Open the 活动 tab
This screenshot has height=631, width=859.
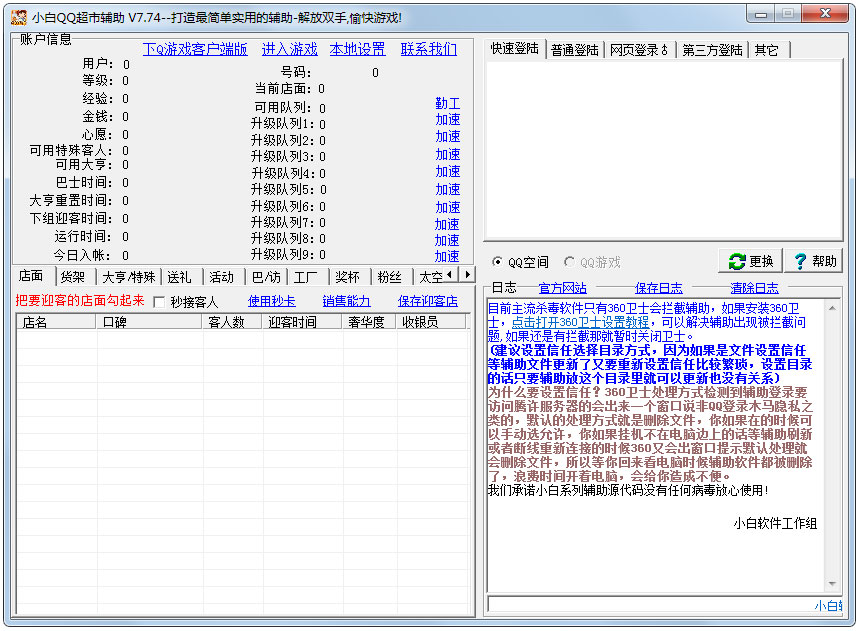[222, 277]
